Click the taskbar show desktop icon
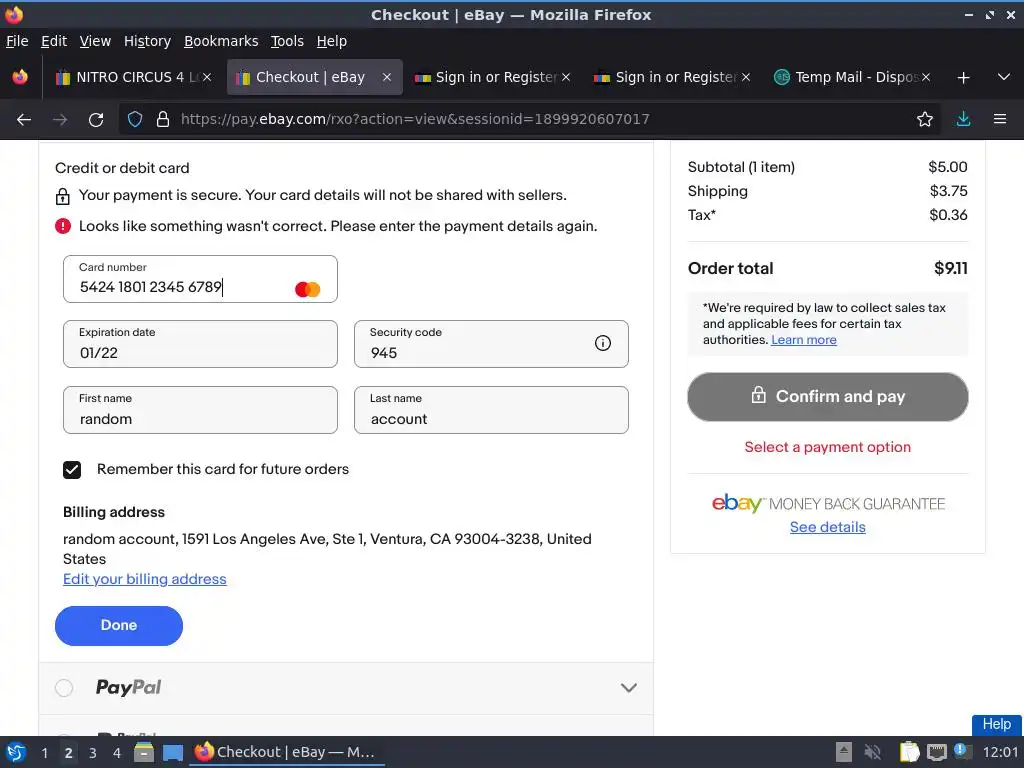 click(x=173, y=752)
